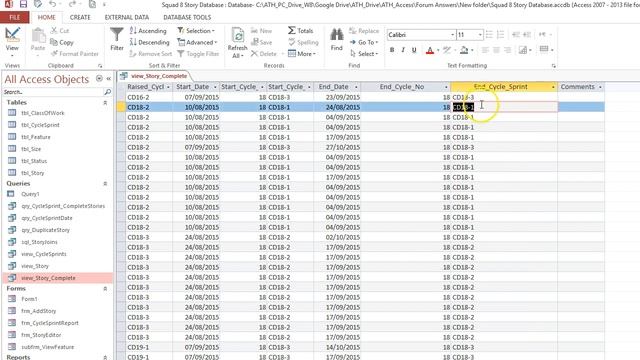Switch to the CREATE ribbon tab
The width and height of the screenshot is (640, 360).
[x=80, y=17]
